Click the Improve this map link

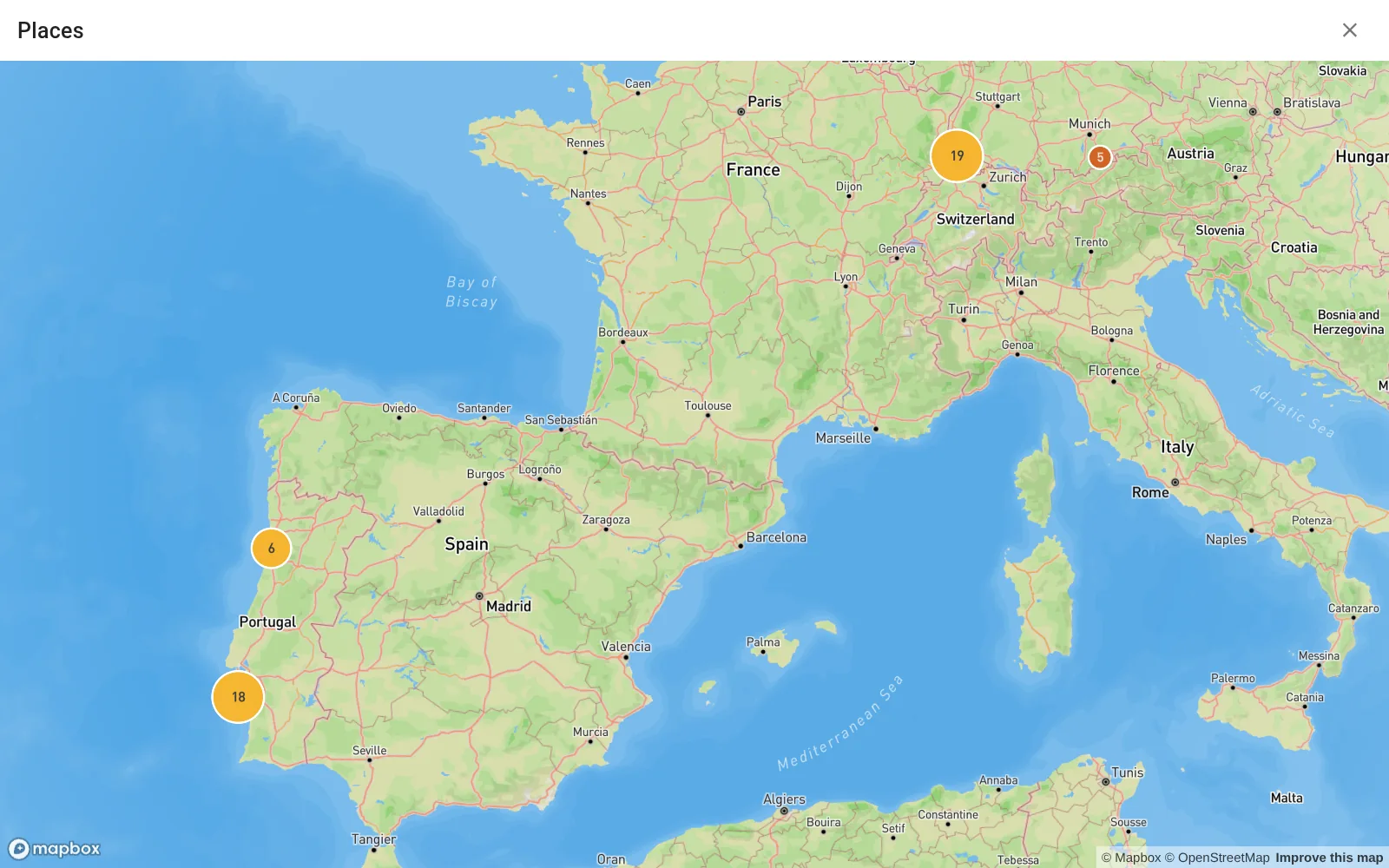tap(1329, 858)
